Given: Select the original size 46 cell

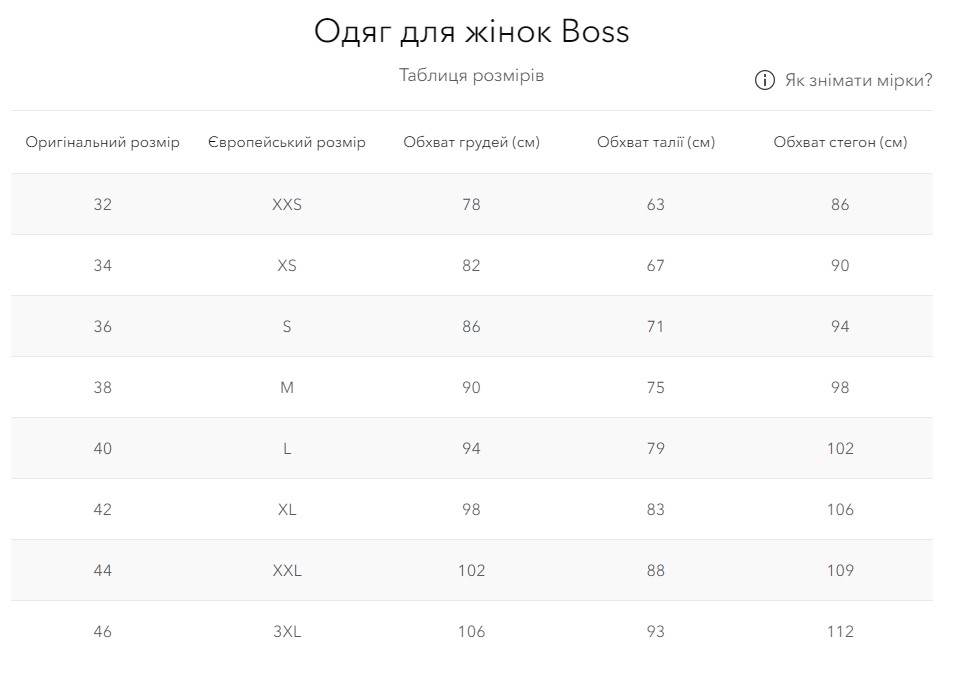Looking at the screenshot, I should point(103,631).
